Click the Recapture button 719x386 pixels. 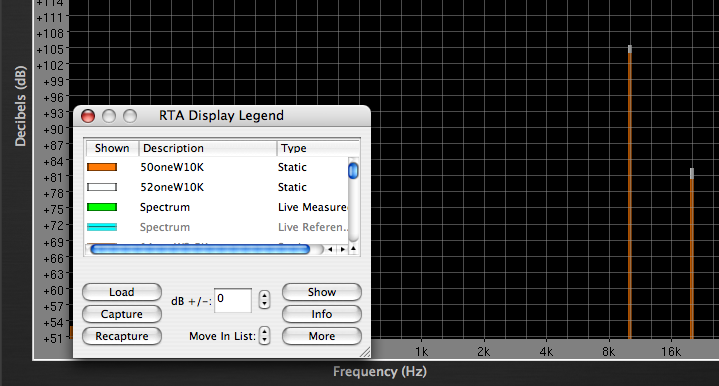[x=122, y=336]
